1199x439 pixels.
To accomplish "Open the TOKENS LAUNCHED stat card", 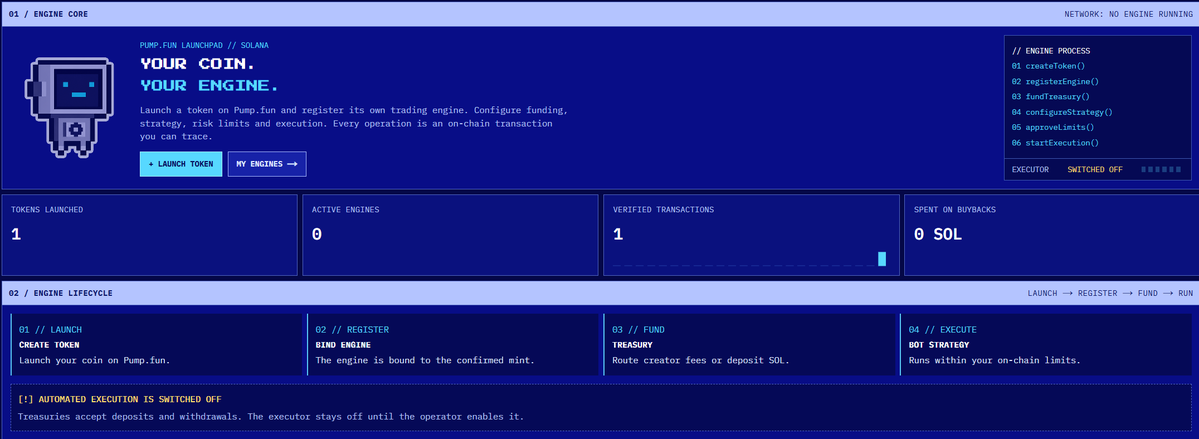I will tap(150, 235).
